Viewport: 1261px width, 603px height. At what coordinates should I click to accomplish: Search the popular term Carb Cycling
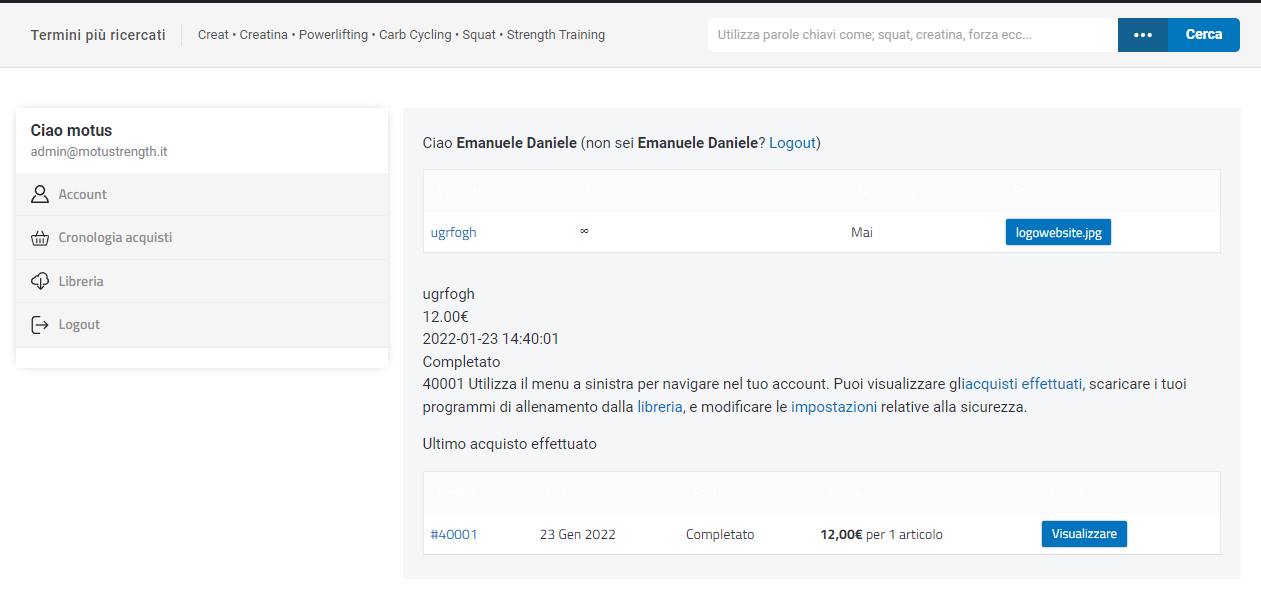(x=415, y=35)
